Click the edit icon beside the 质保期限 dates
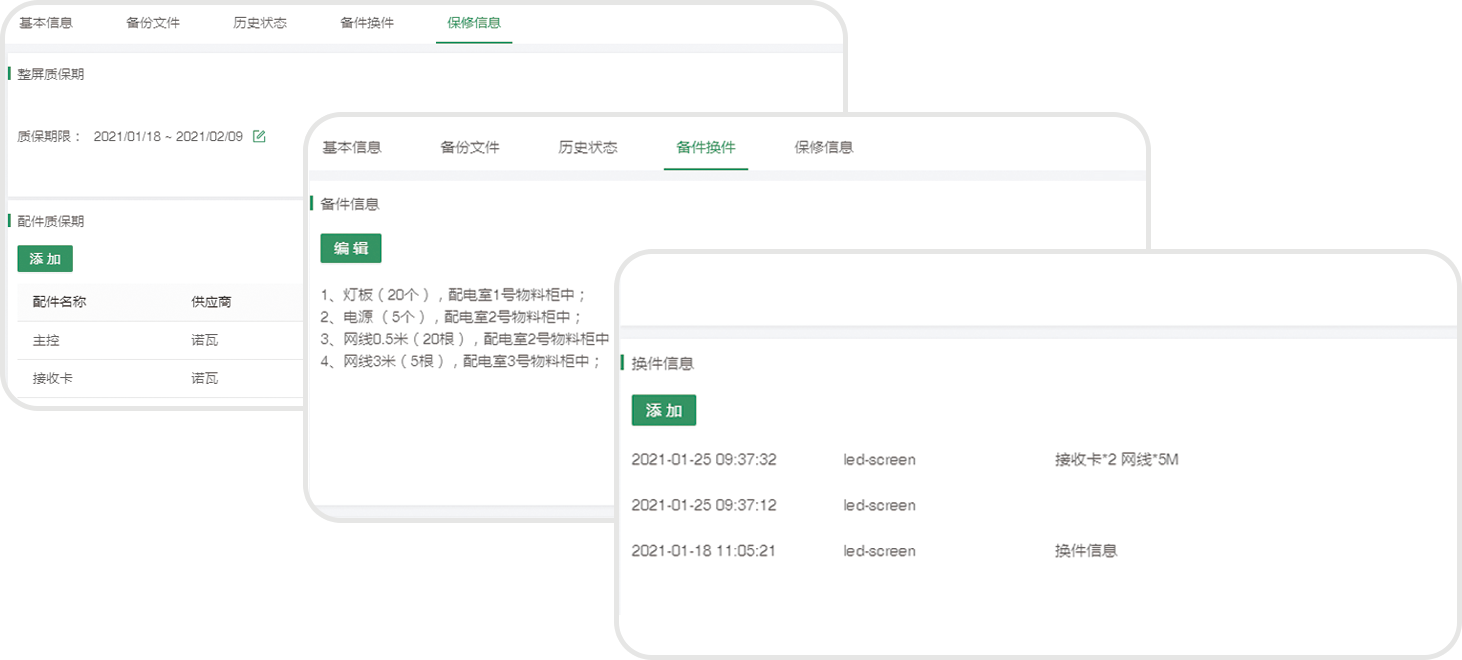Viewport: 1462px width, 660px height. [259, 137]
